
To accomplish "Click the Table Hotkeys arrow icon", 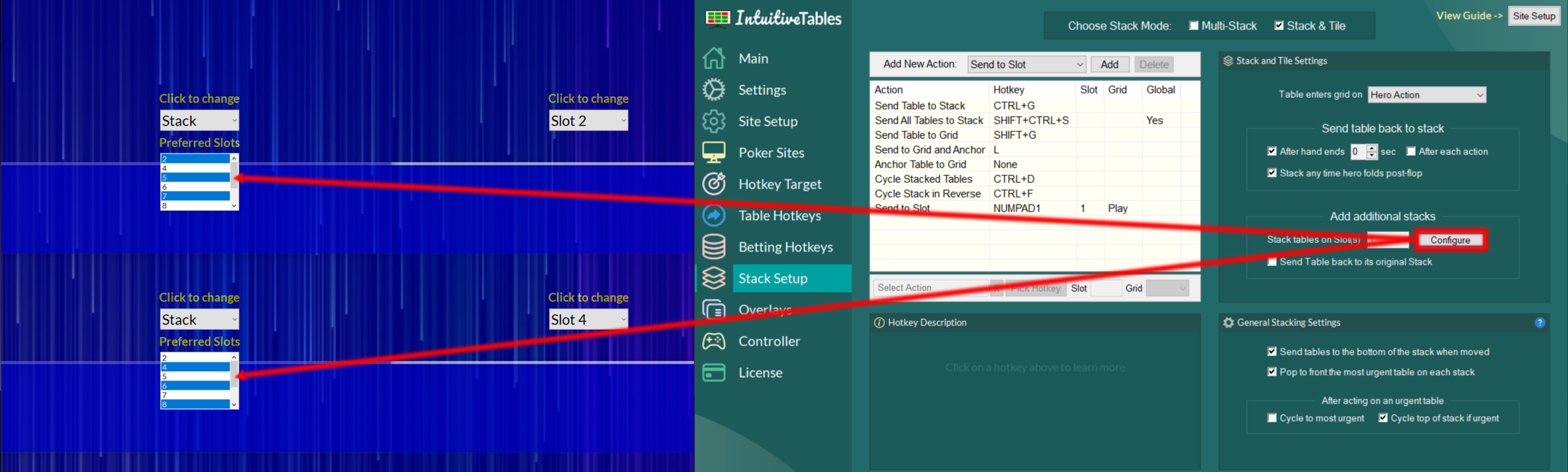I will point(714,215).
